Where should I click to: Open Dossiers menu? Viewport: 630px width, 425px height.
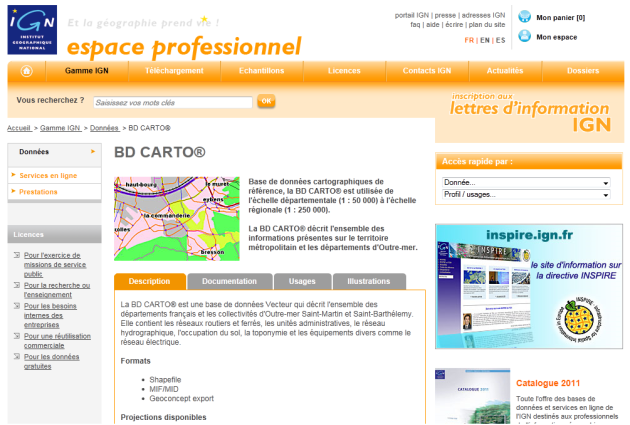(x=583, y=71)
